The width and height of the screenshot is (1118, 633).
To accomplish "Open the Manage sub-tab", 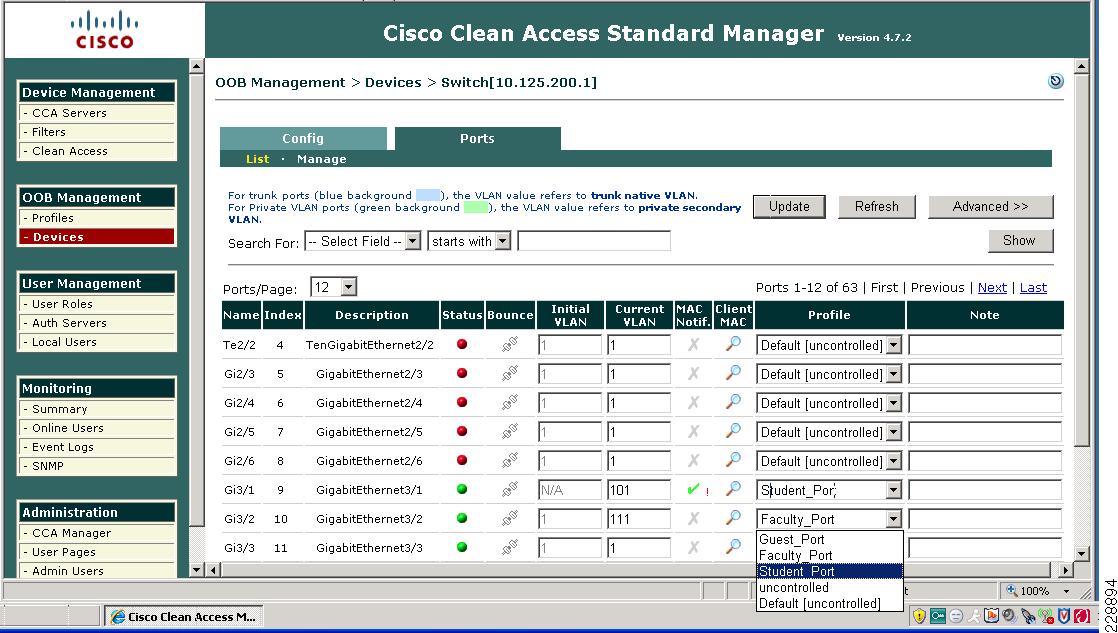I will pos(322,159).
